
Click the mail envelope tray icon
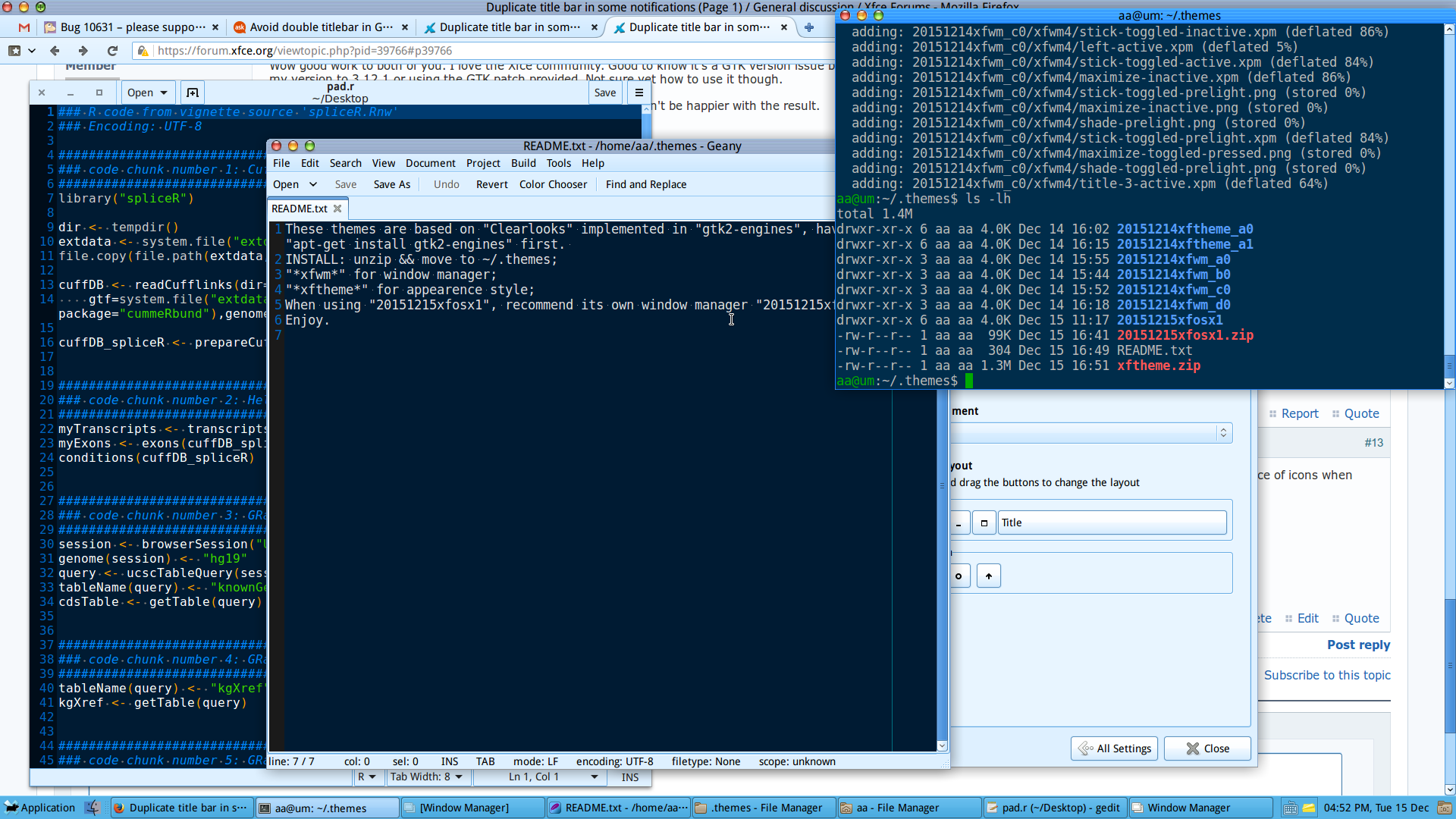point(1309,808)
